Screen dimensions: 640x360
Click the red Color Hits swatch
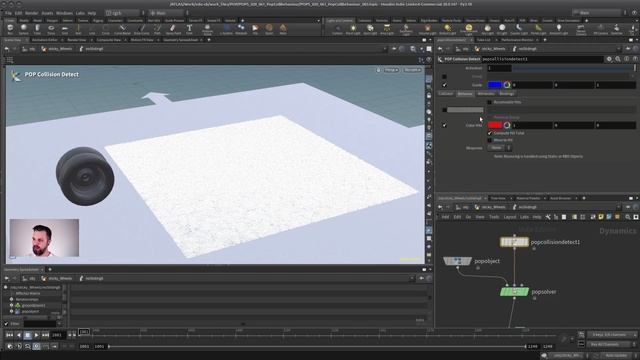point(495,125)
